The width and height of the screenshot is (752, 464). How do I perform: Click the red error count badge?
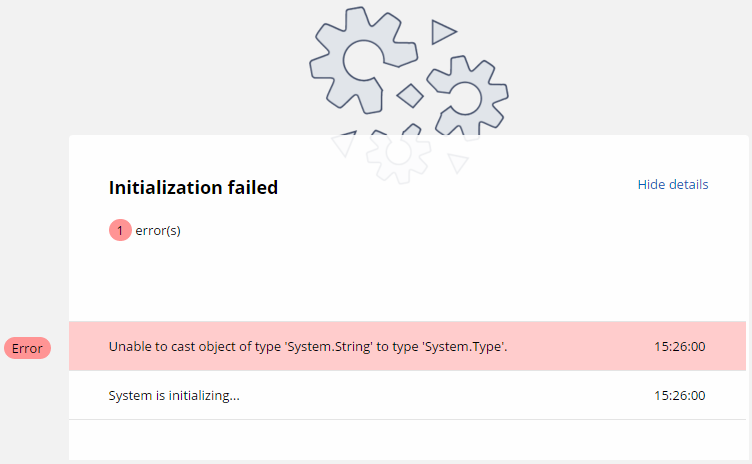120,230
